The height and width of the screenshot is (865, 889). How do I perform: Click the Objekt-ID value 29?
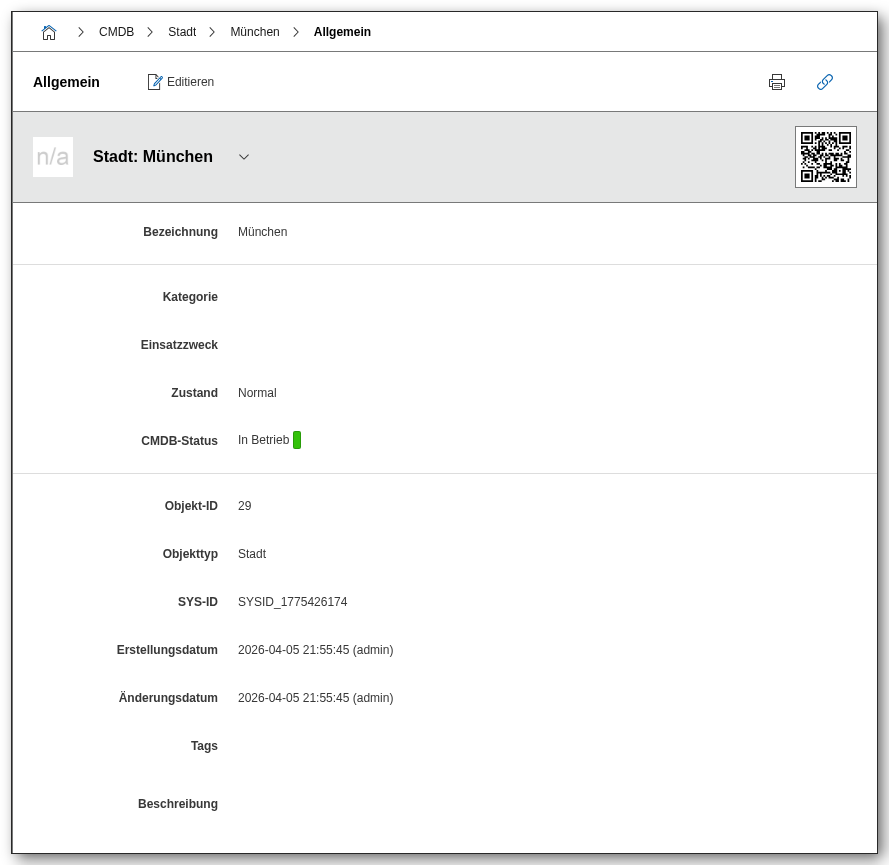245,506
